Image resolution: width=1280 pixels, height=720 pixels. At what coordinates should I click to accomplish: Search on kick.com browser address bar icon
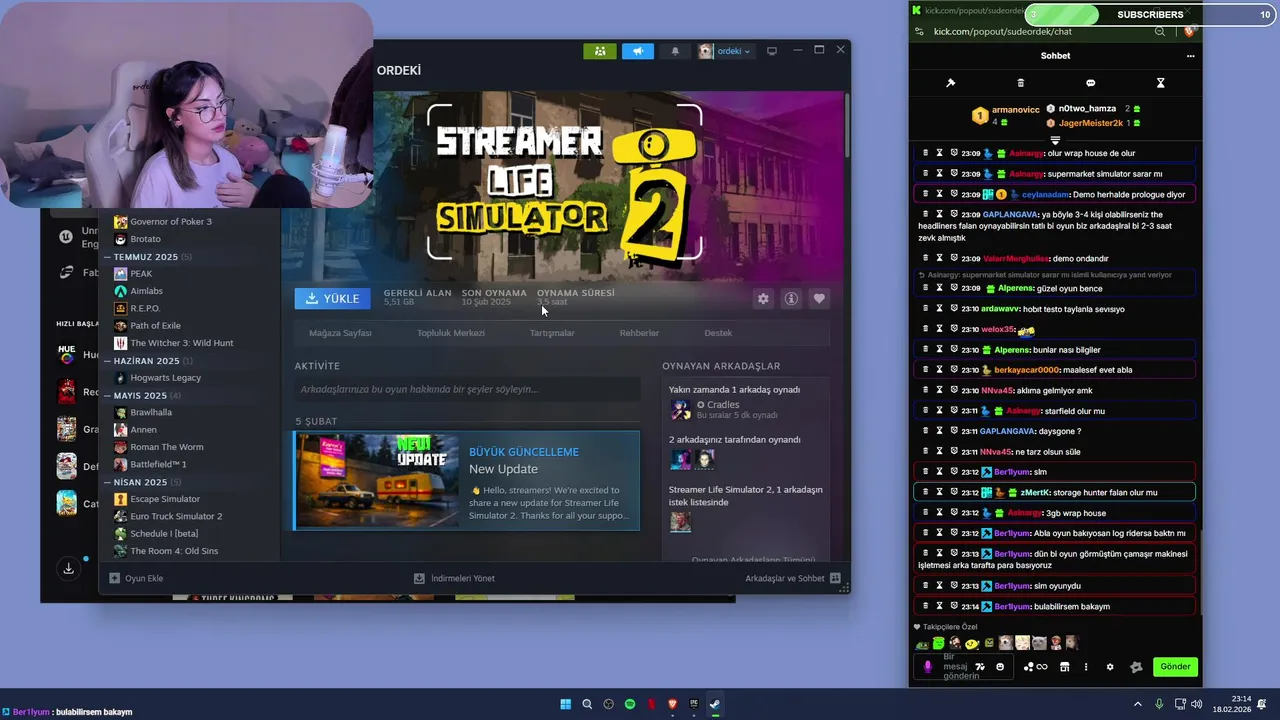[1160, 32]
